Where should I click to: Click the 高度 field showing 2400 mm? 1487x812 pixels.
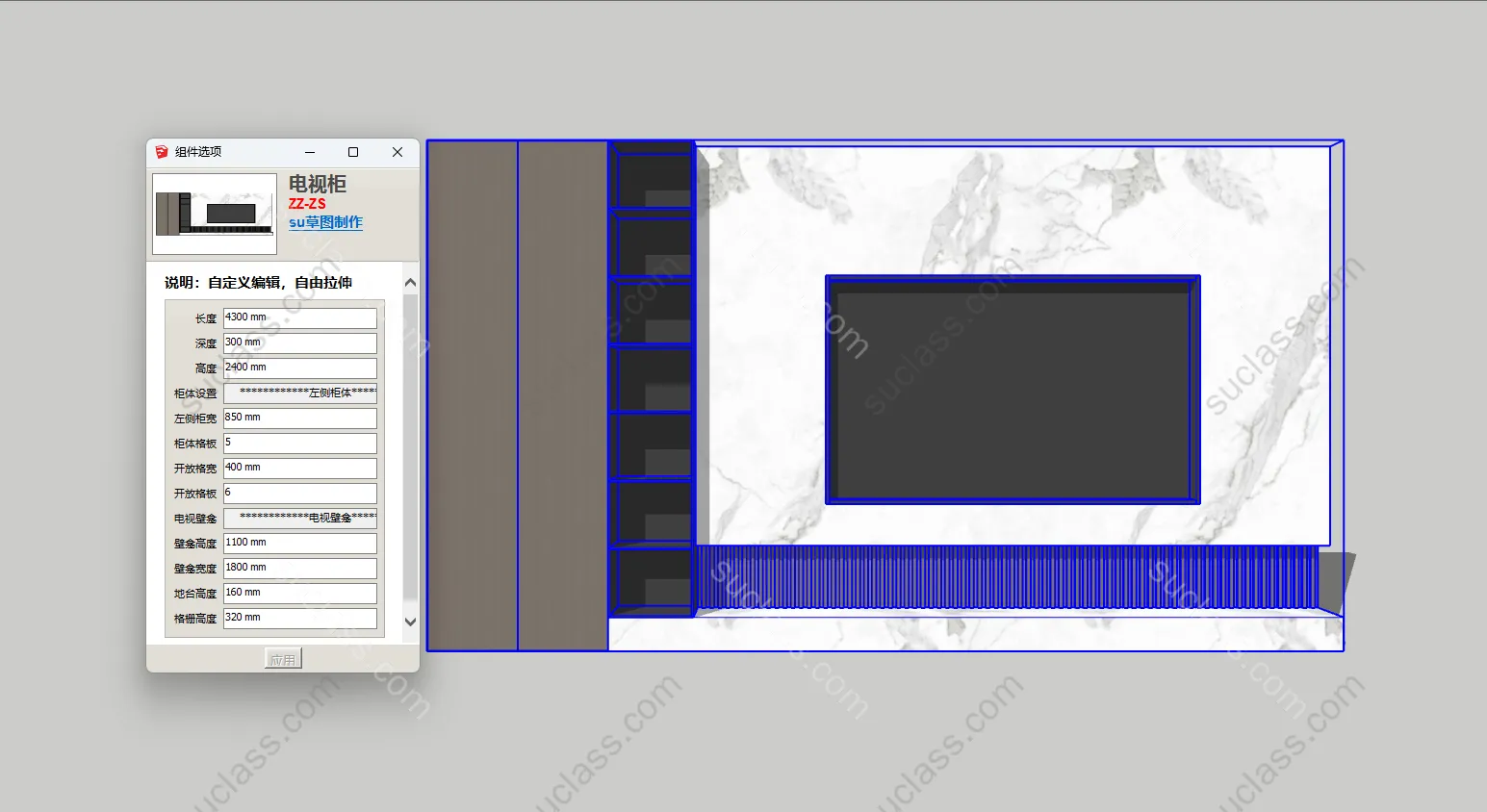point(299,368)
